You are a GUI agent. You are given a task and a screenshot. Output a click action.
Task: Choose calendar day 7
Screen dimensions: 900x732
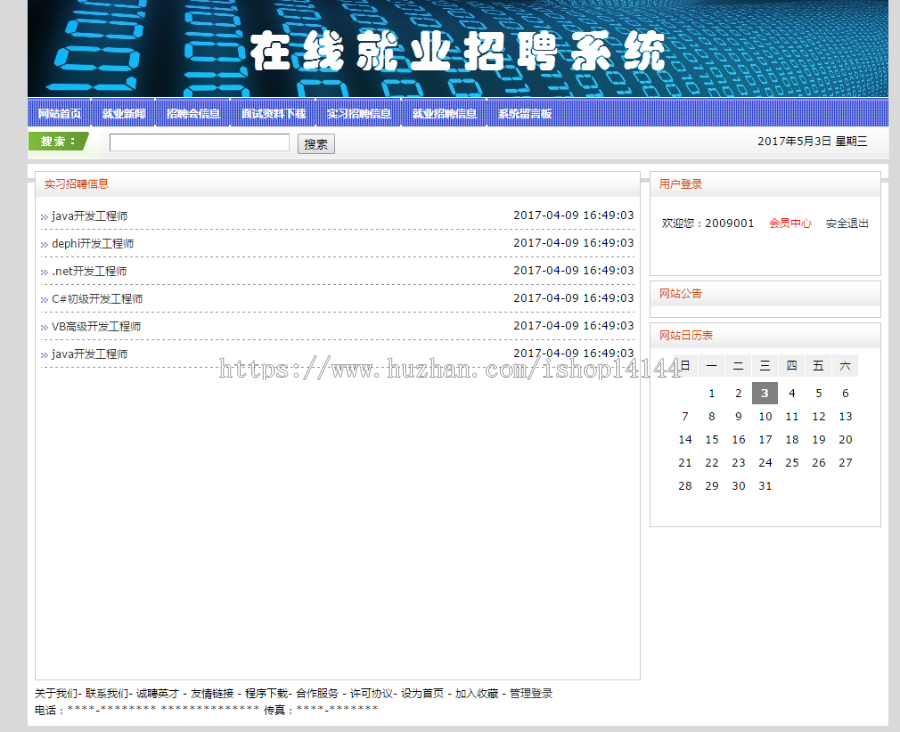click(x=685, y=416)
